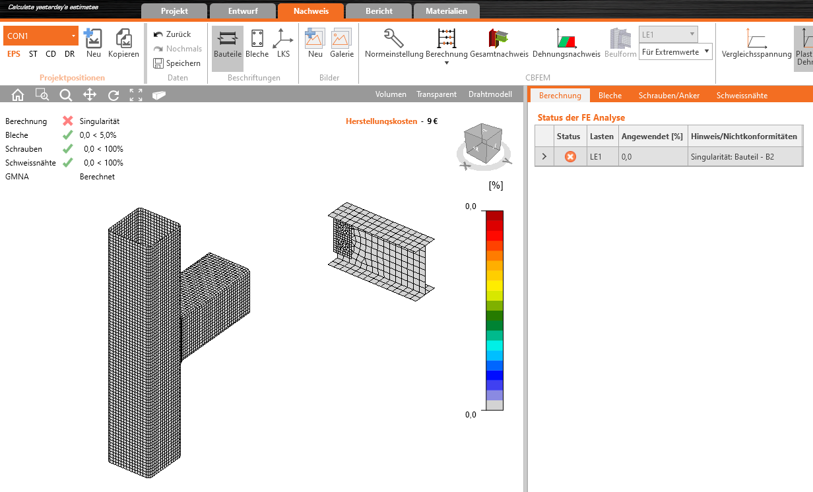Click the Drahtmodell view button
The image size is (813, 492).
click(490, 94)
